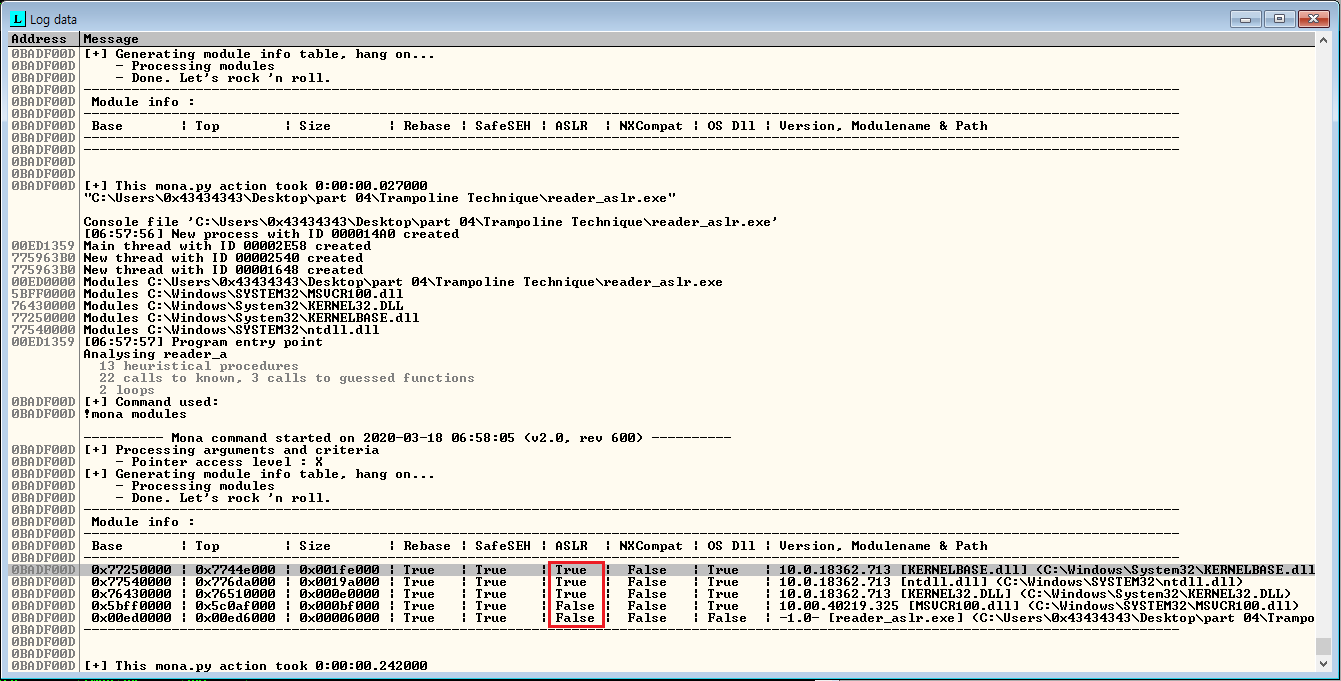The image size is (1341, 681).
Task: Click the Message column header
Action: 697,39
